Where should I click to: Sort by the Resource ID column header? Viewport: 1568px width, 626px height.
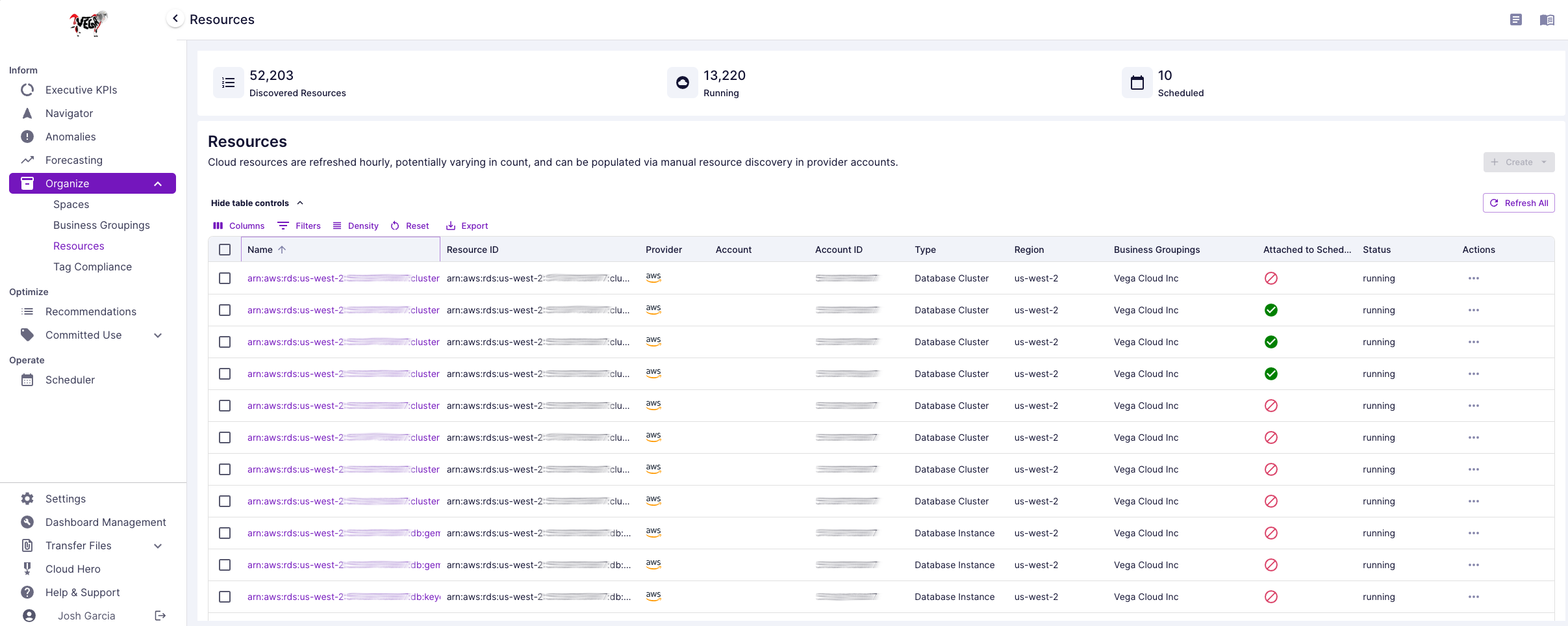click(472, 250)
